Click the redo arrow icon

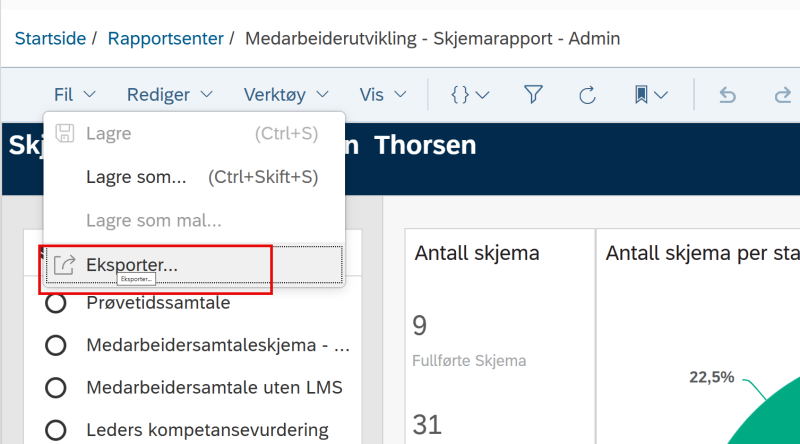tap(782, 95)
